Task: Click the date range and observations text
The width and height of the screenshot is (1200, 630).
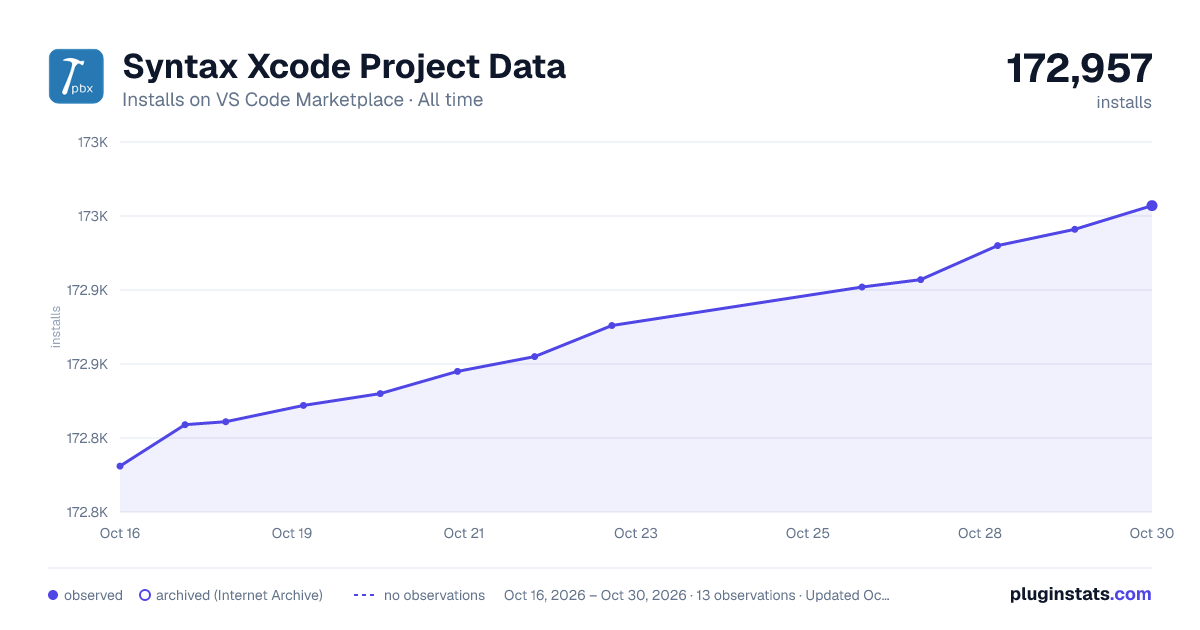Action: tap(697, 595)
